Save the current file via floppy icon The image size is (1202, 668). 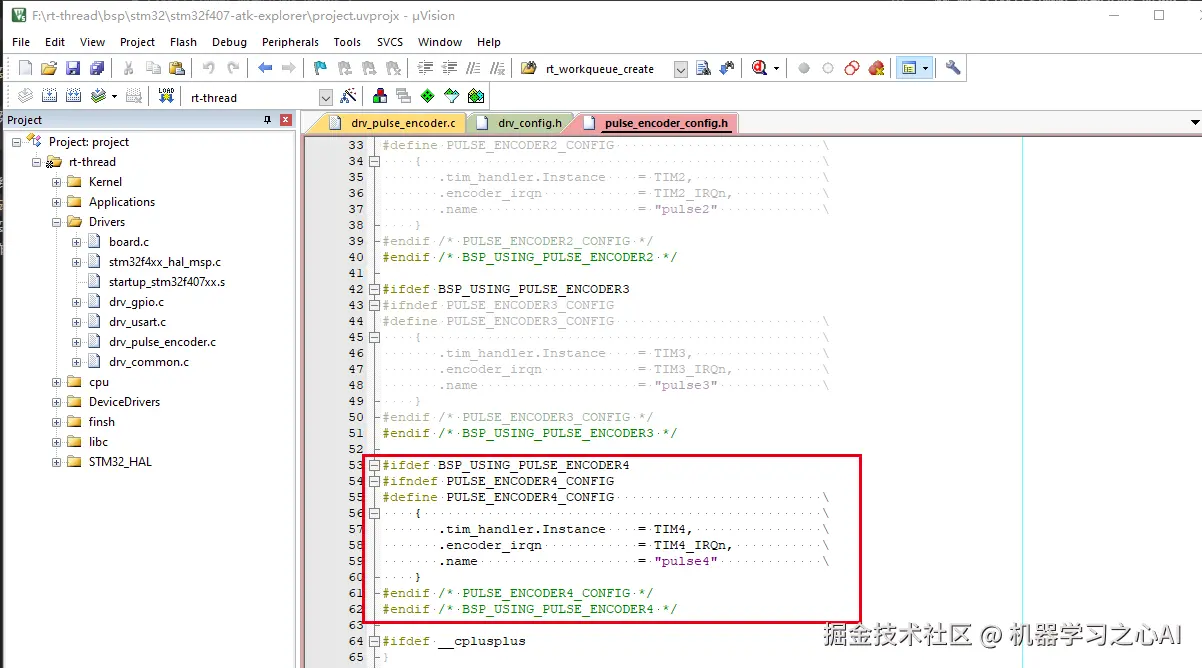73,68
